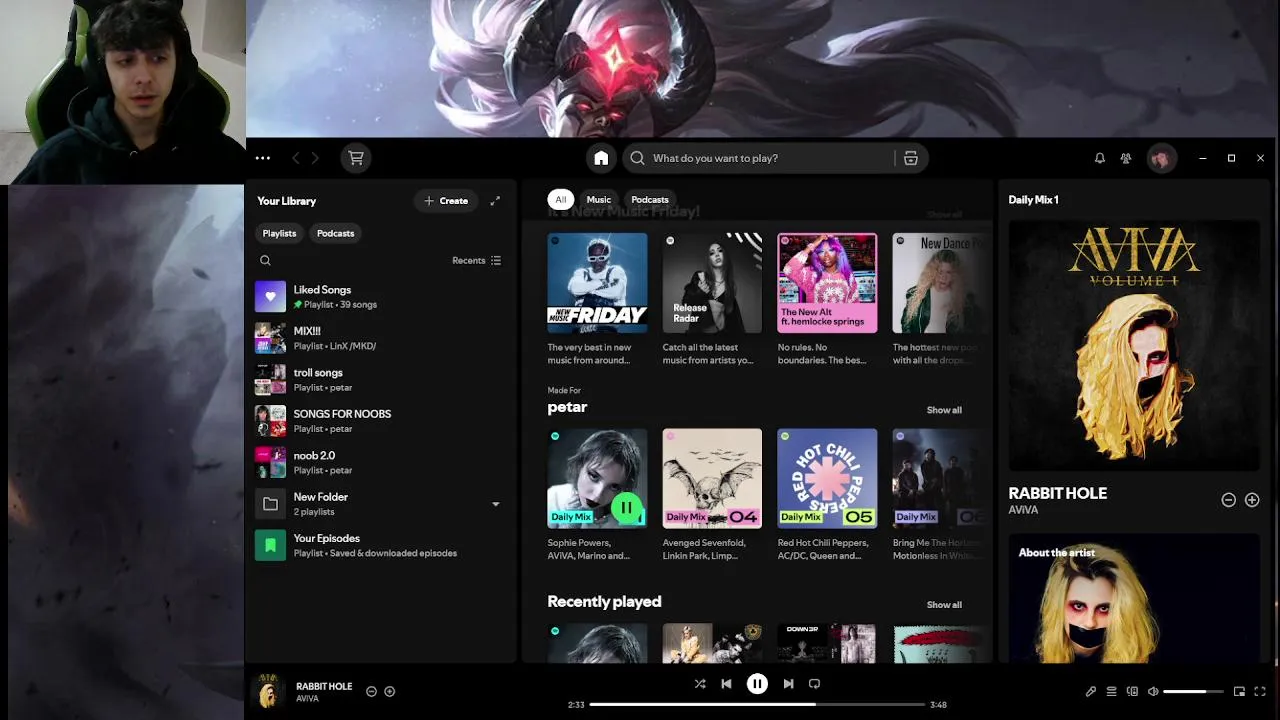Viewport: 1280px width, 720px height.
Task: Open Daily Mix 04 card
Action: [712, 495]
